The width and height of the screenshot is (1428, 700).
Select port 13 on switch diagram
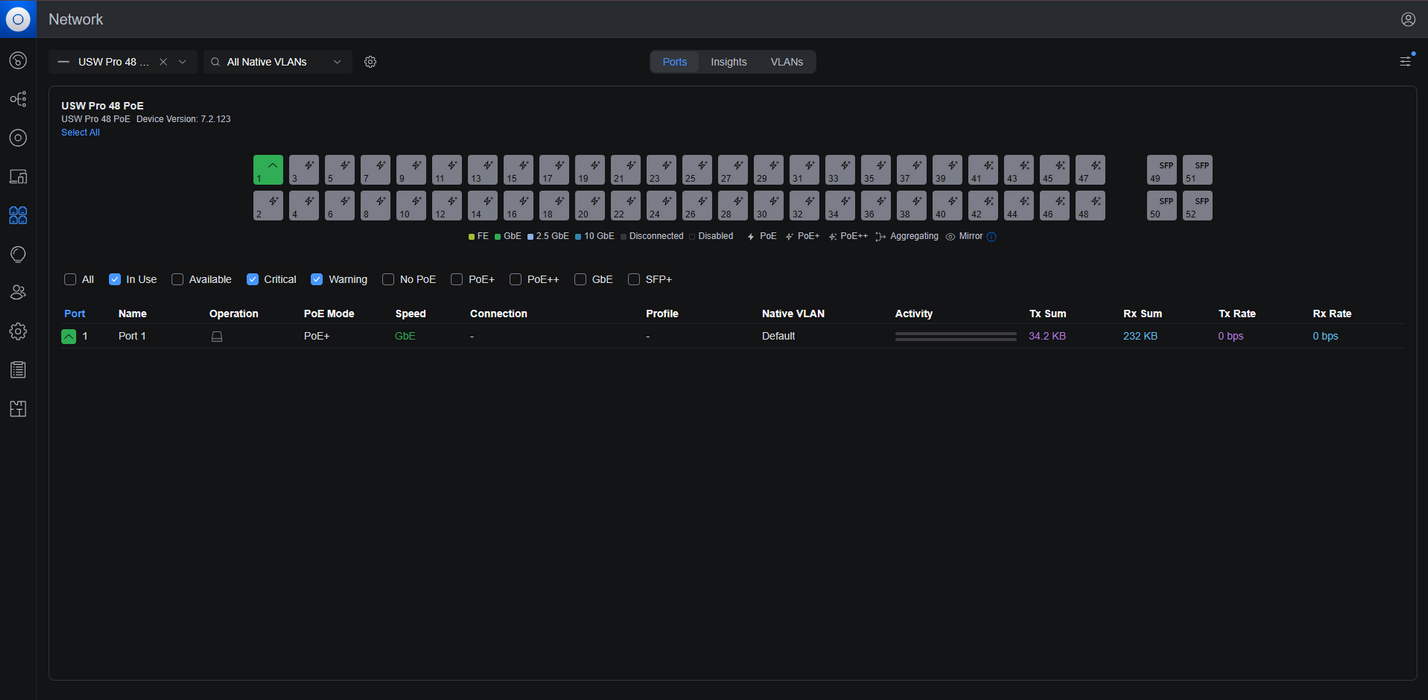point(482,170)
